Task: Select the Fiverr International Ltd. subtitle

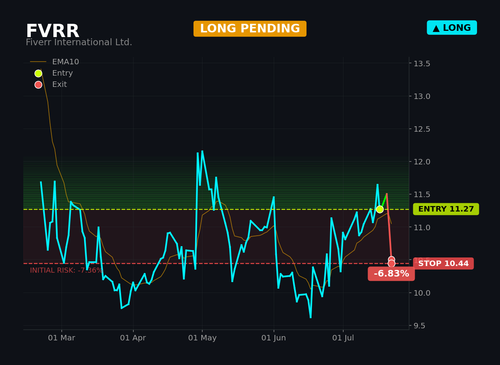Action: pos(79,42)
